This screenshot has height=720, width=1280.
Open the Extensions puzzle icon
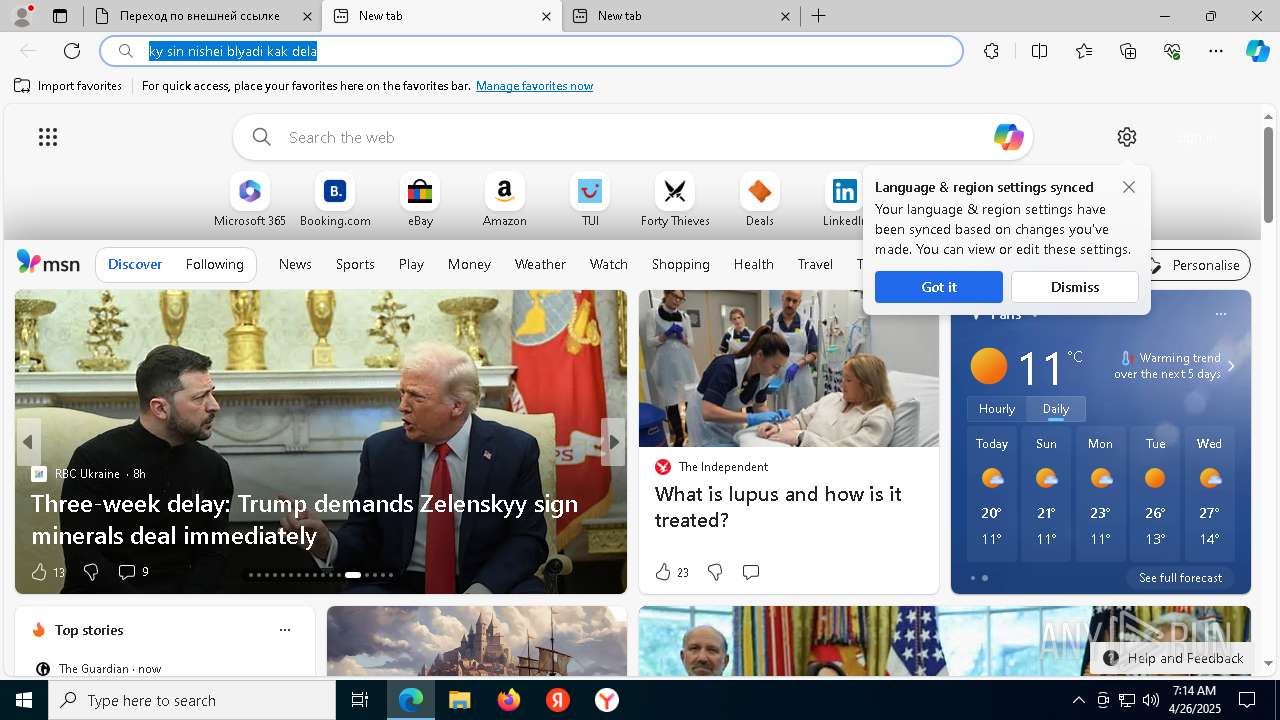991,51
